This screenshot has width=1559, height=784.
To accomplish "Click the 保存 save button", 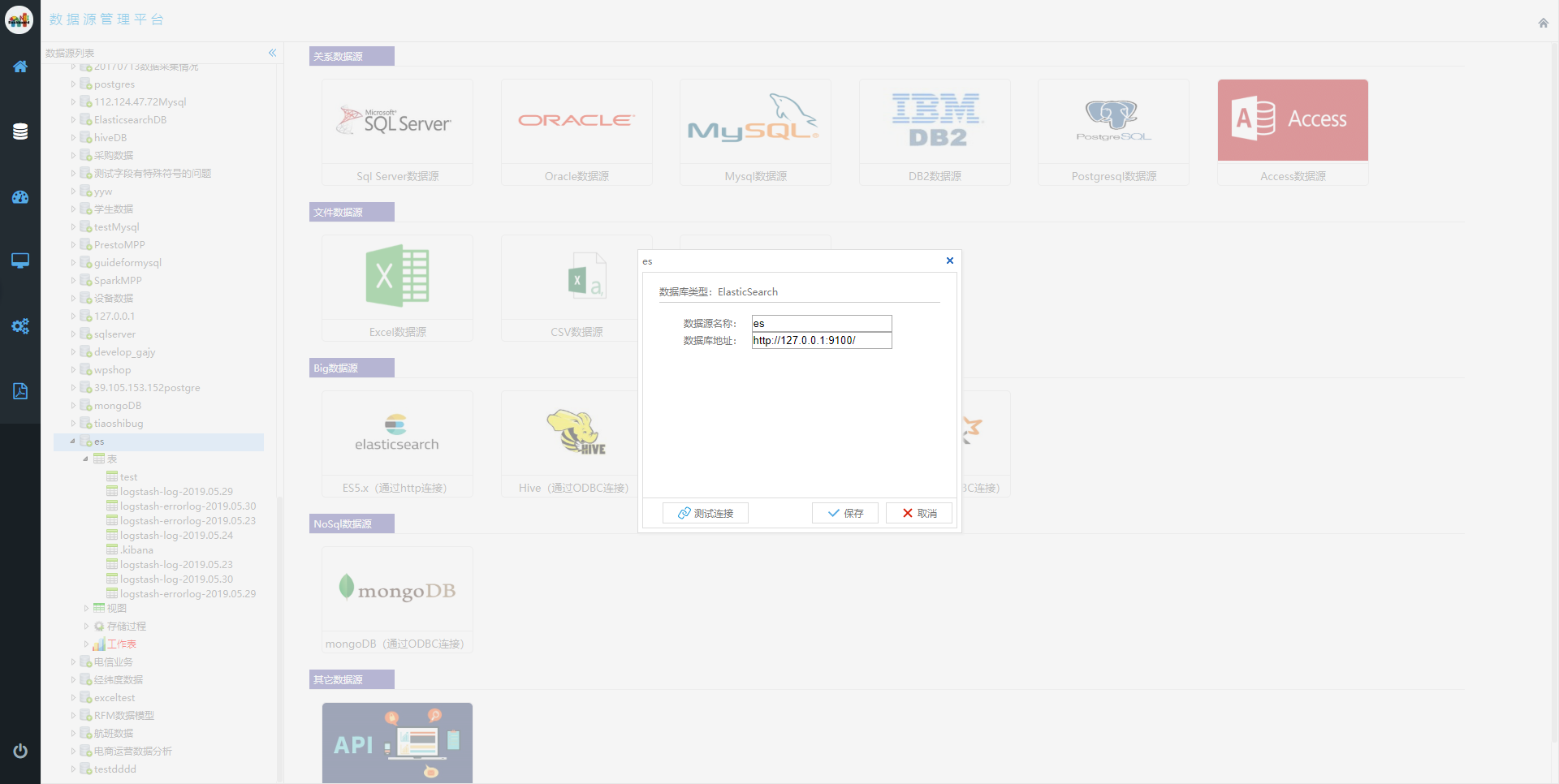I will click(845, 513).
